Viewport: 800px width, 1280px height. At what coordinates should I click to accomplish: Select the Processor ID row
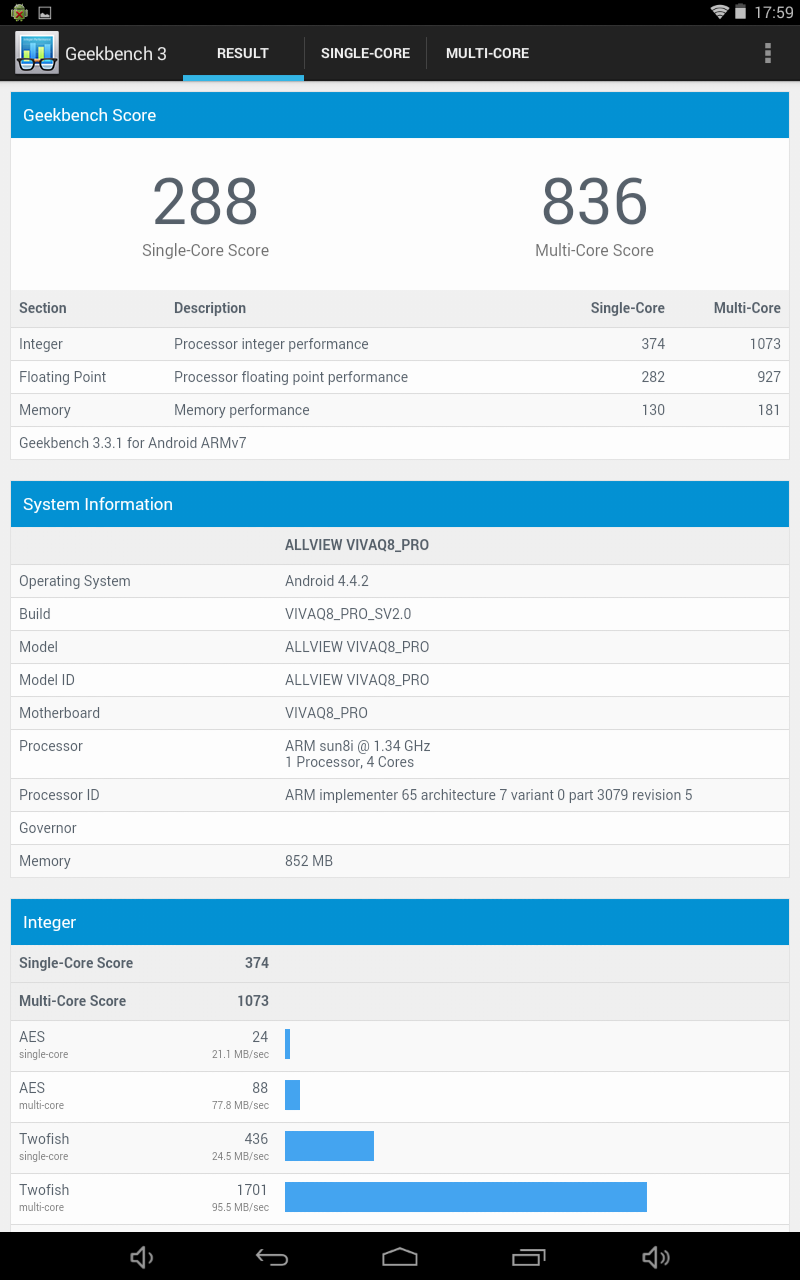click(x=400, y=795)
